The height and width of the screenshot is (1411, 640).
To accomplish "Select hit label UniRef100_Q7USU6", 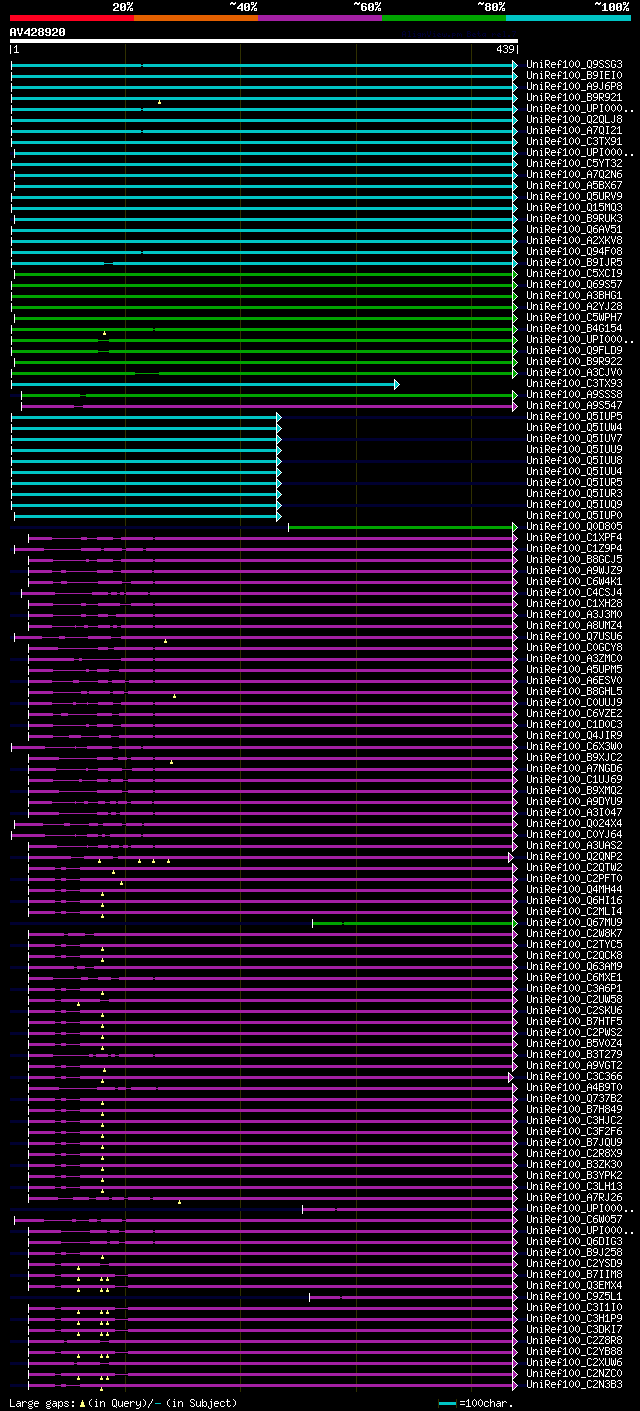I will pos(574,637).
